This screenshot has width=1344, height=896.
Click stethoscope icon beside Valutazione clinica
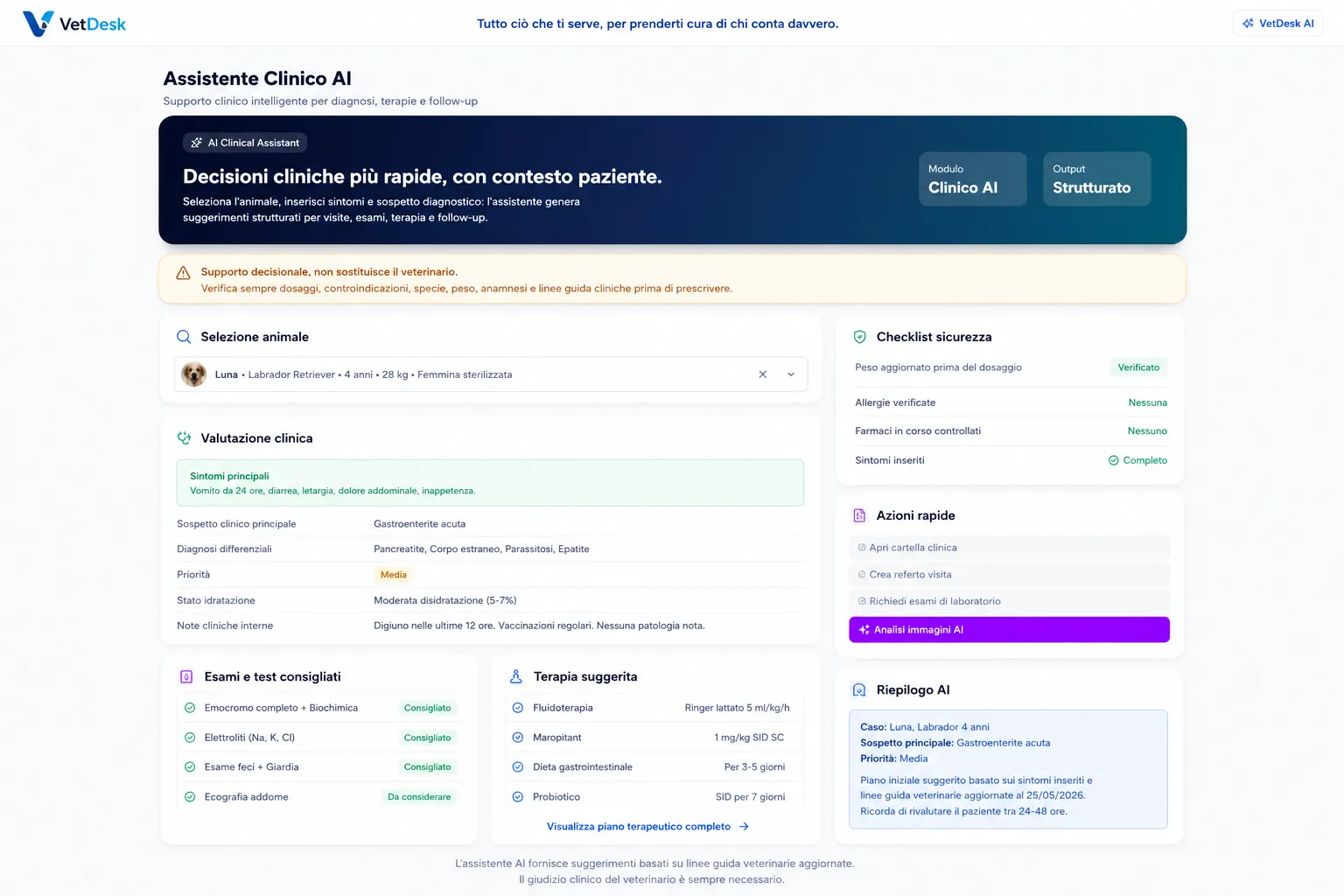click(184, 438)
